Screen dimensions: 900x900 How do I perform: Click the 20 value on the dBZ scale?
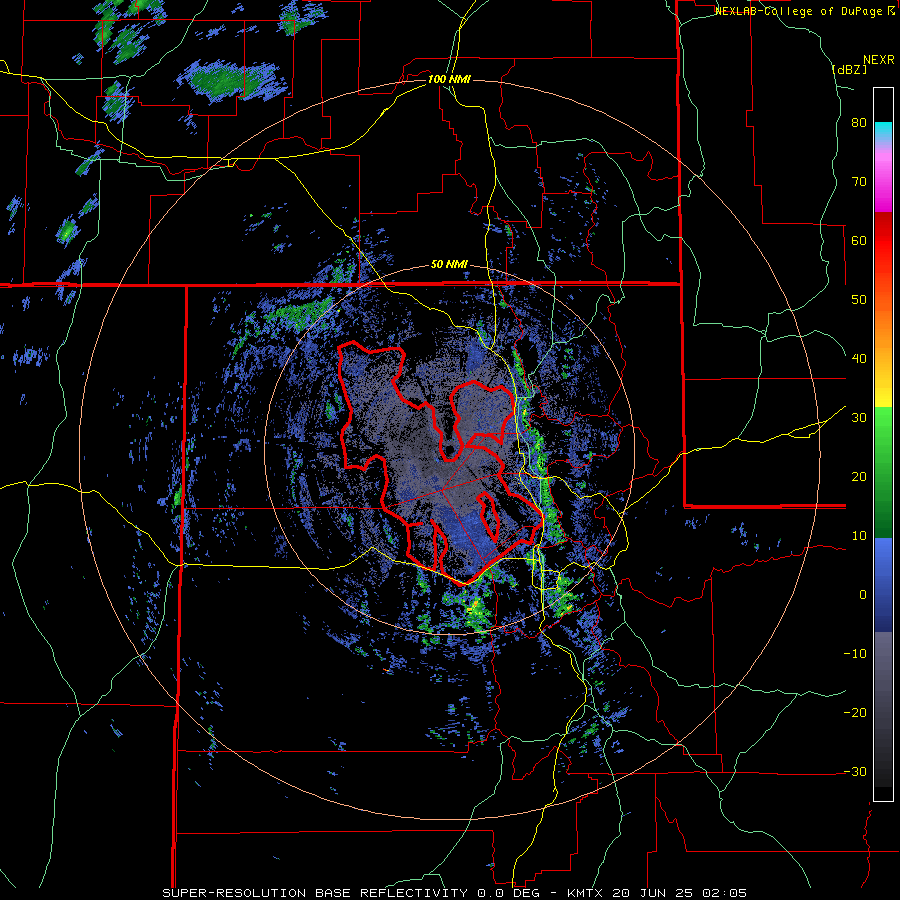coord(859,476)
